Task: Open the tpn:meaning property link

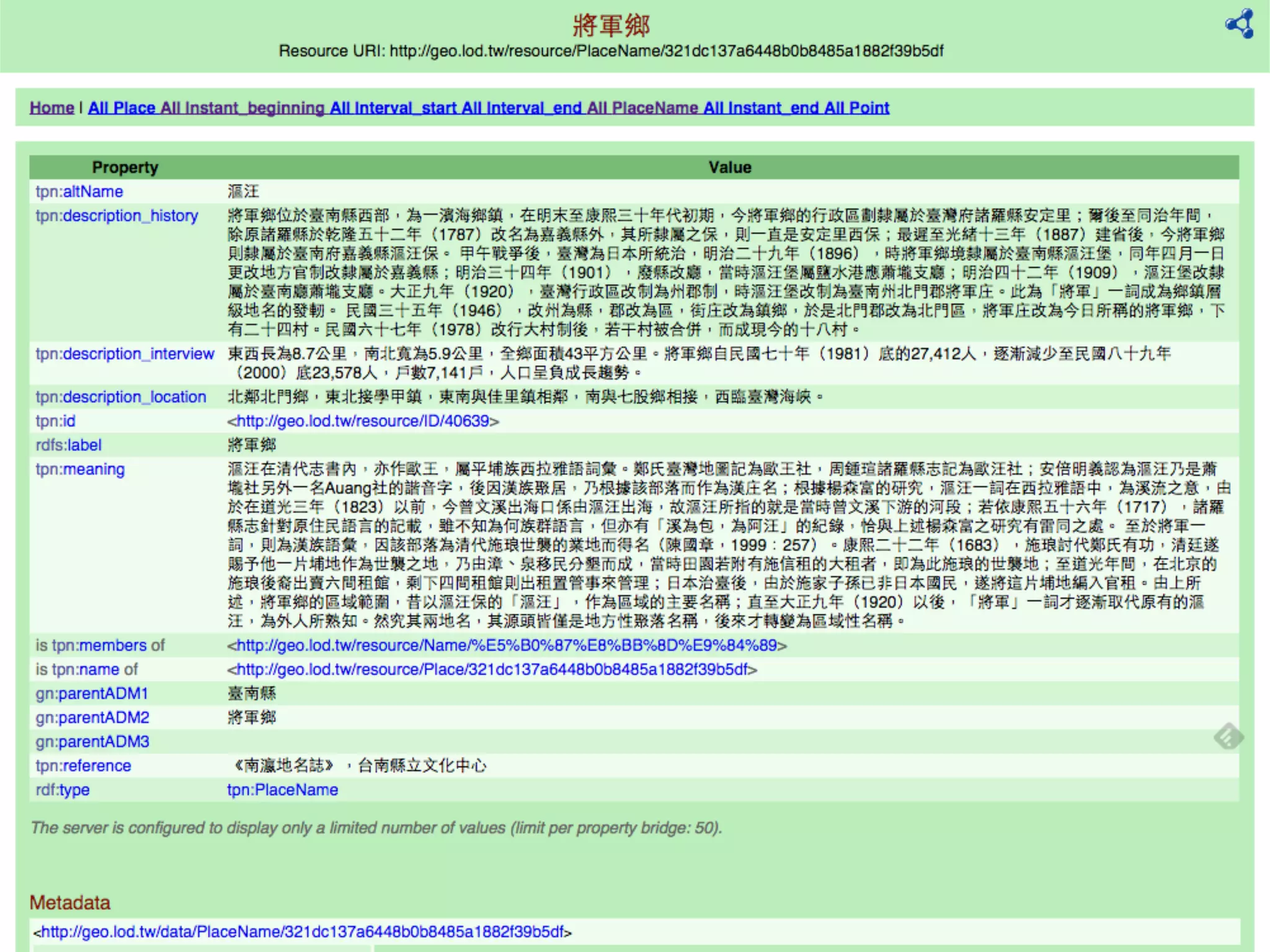Action: click(80, 469)
